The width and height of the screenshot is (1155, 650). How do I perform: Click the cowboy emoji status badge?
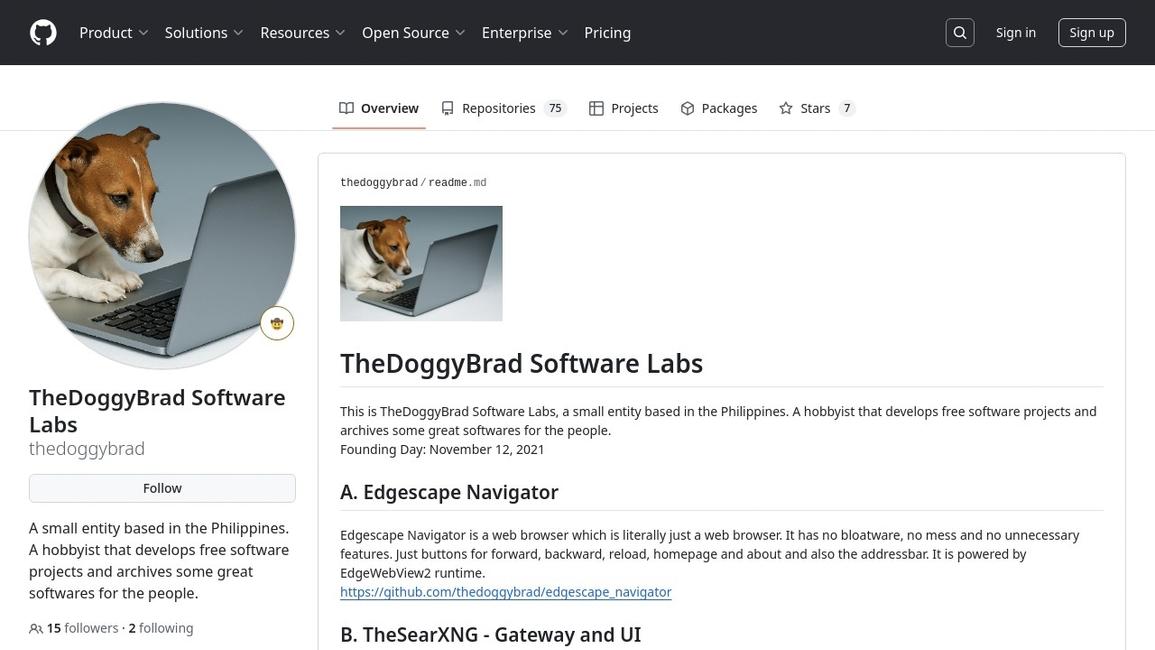(x=277, y=324)
